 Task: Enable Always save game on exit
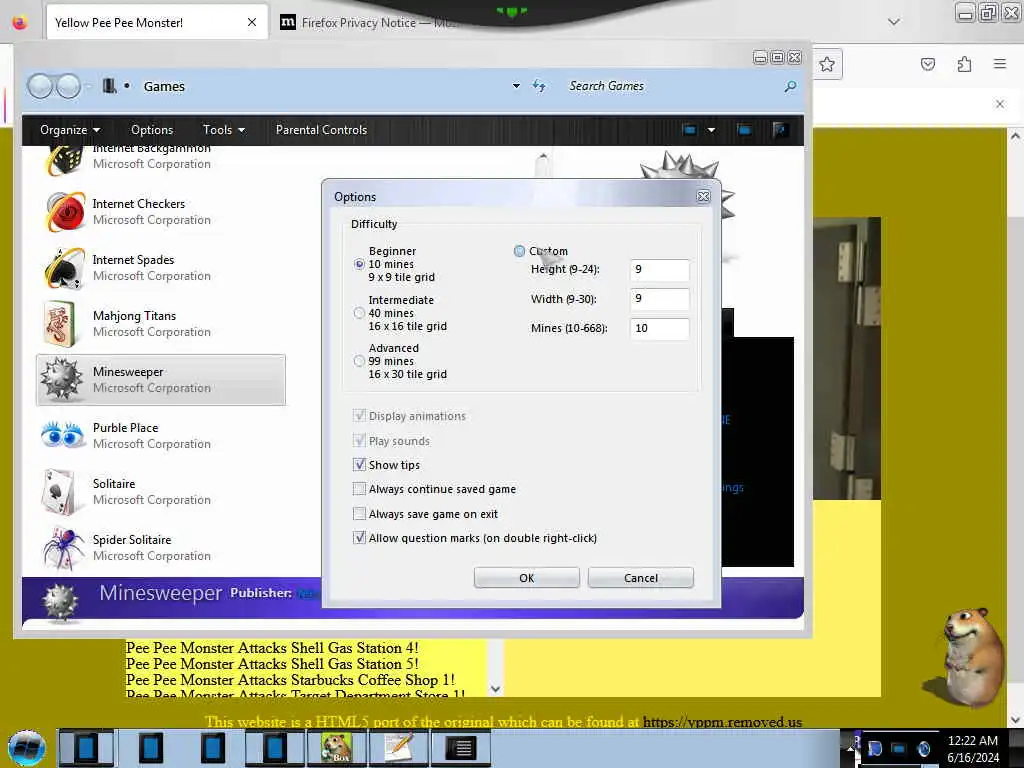pyautogui.click(x=359, y=514)
